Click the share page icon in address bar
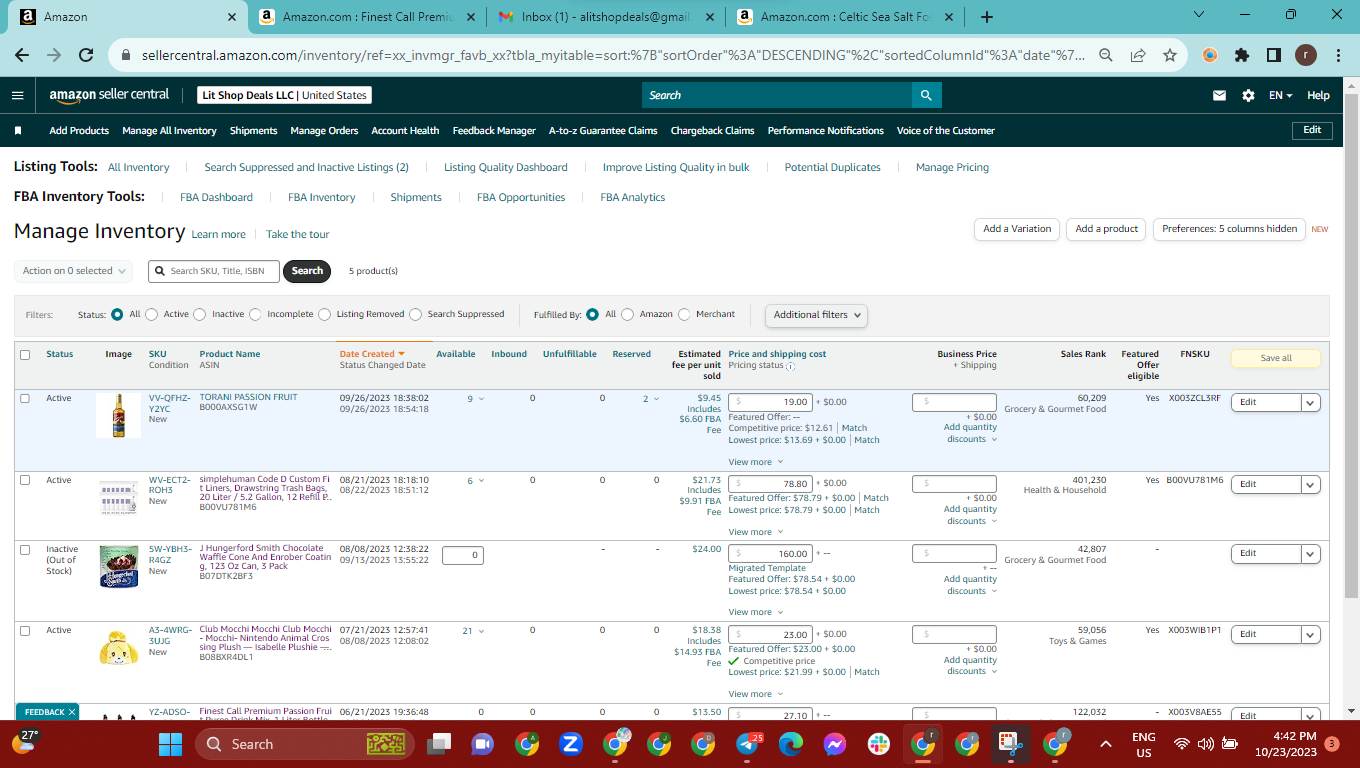This screenshot has height=768, width=1360. point(1138,56)
